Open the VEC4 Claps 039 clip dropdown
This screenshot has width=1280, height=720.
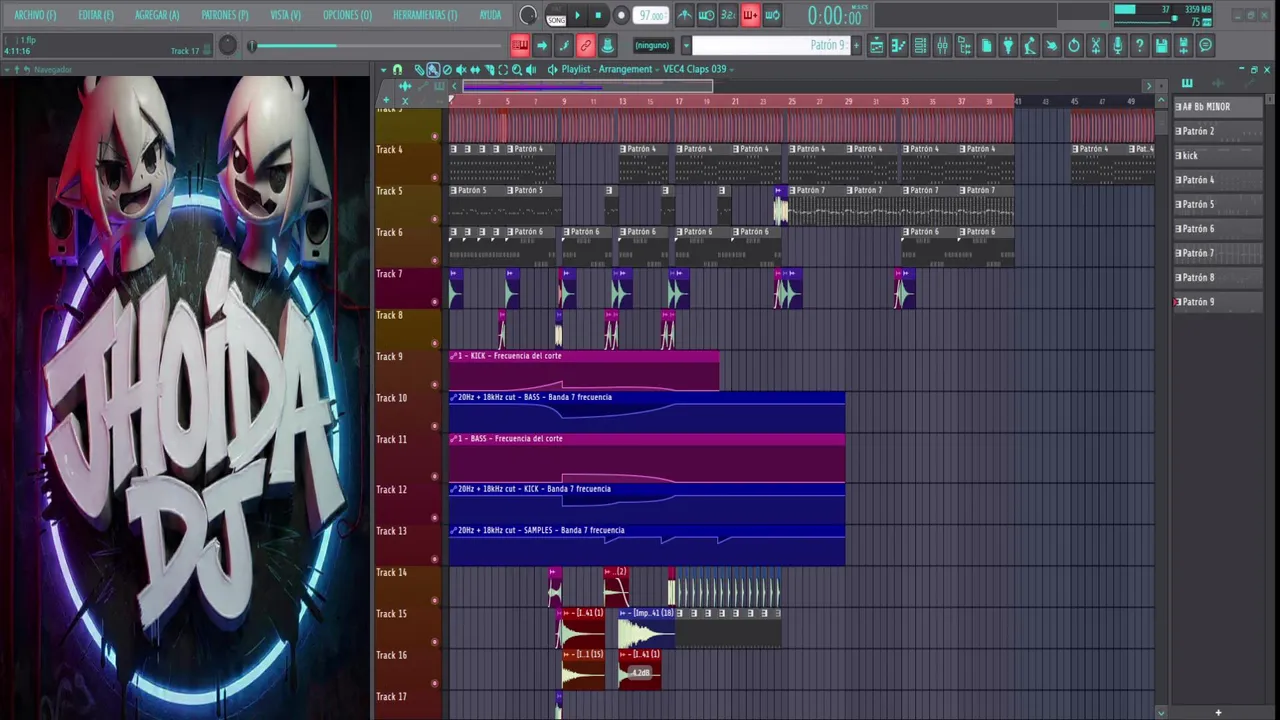pyautogui.click(x=696, y=70)
